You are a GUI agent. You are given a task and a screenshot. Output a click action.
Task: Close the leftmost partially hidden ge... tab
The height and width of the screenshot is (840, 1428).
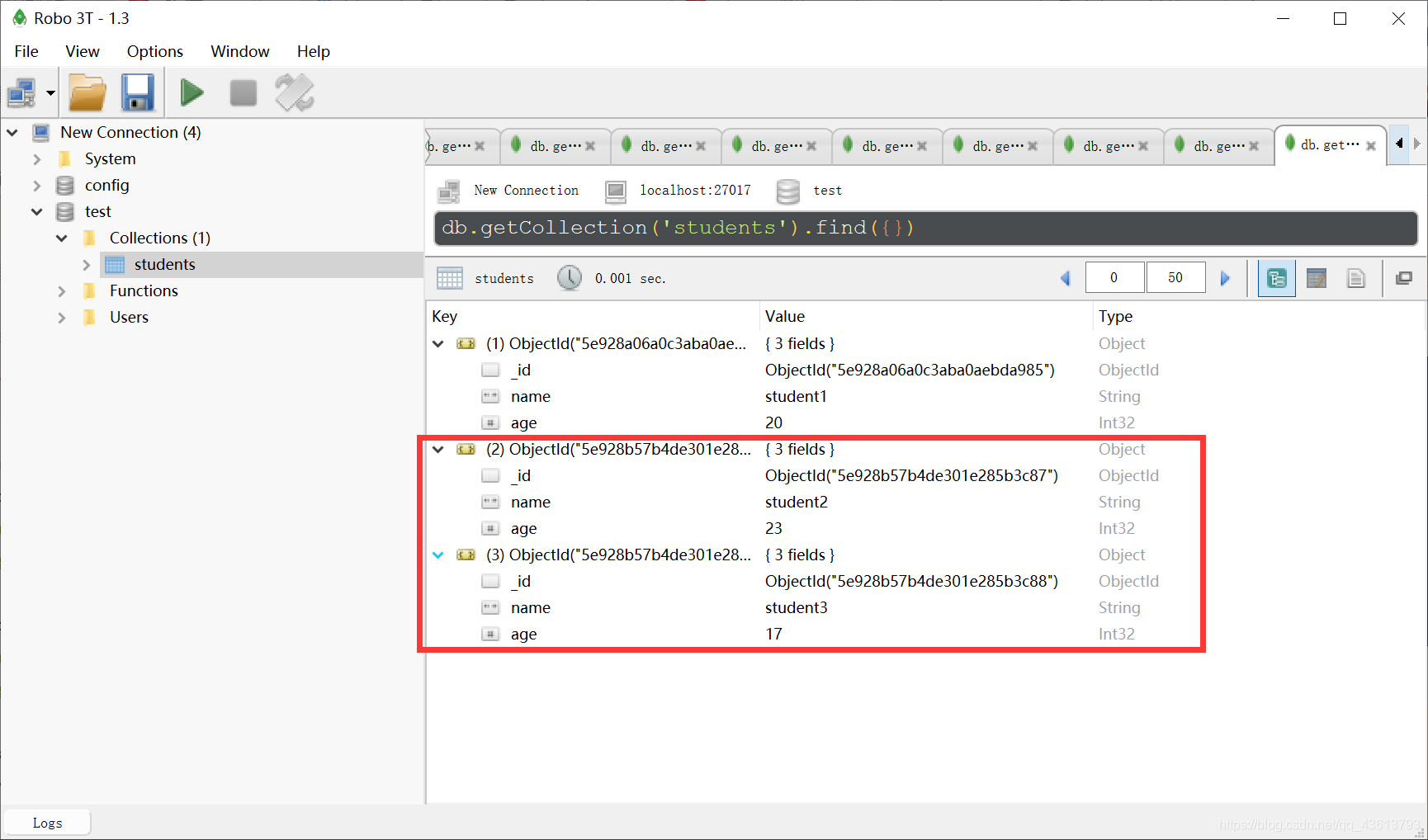[480, 146]
